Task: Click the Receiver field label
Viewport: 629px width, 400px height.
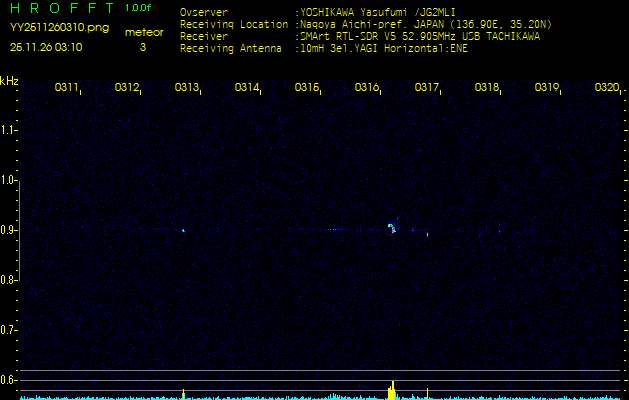Action: tap(204, 37)
